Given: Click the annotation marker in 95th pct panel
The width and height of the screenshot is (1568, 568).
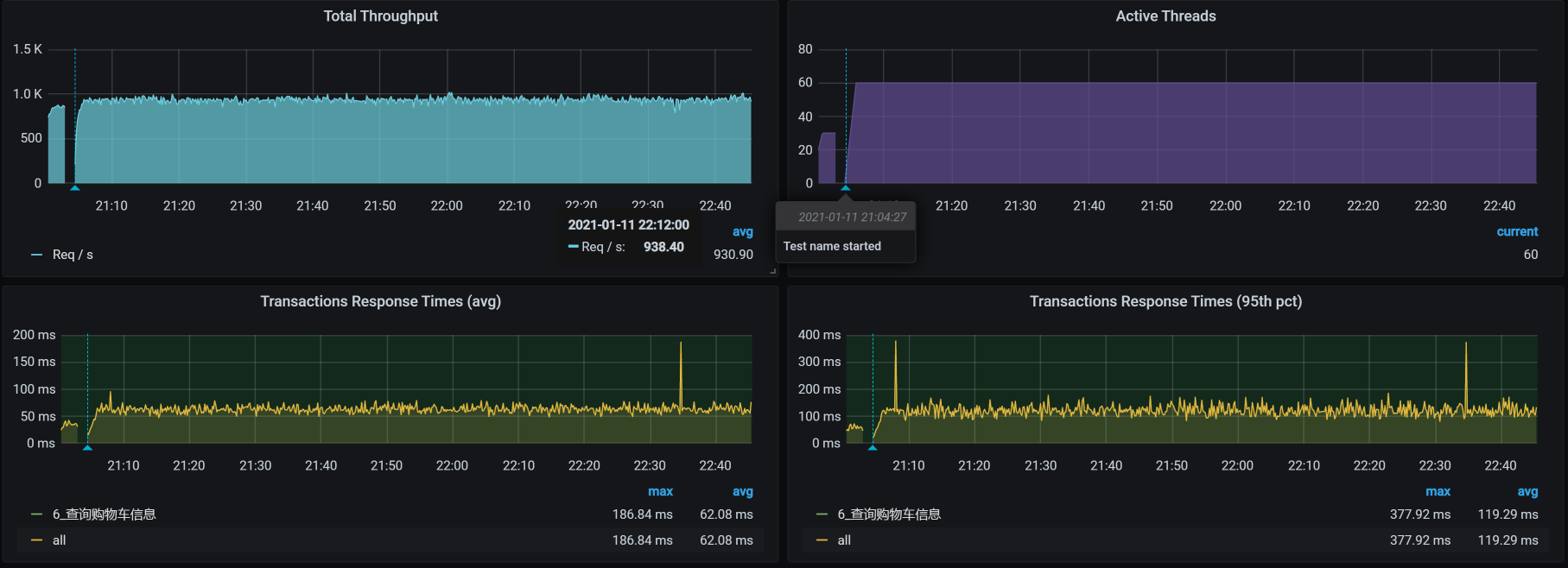Looking at the screenshot, I should coord(873,447).
